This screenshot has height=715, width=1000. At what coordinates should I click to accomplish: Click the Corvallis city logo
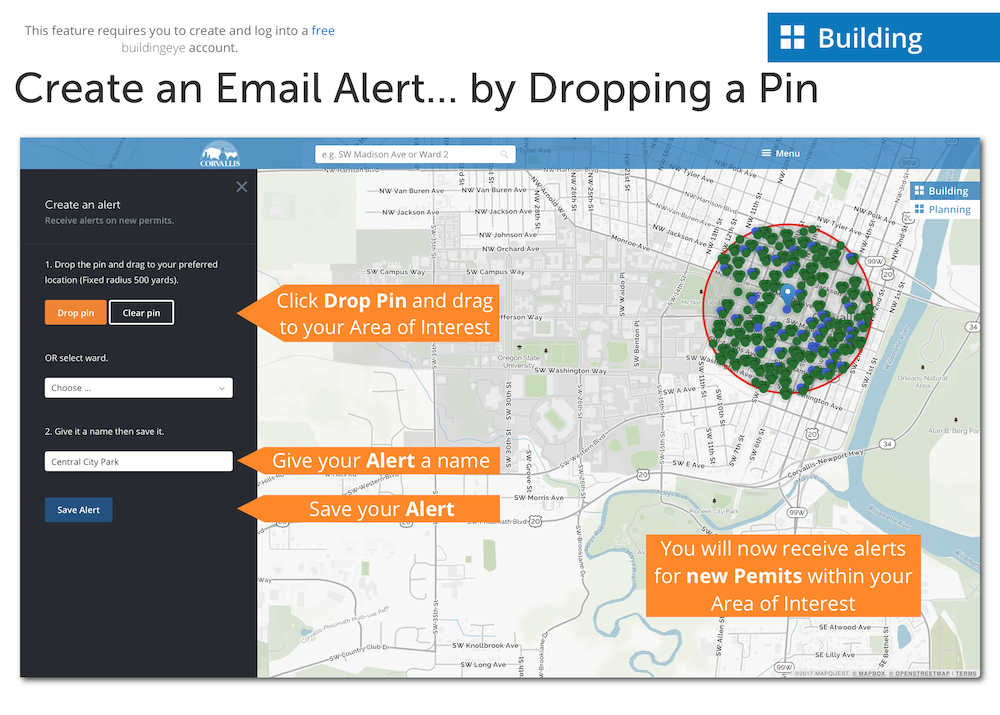click(220, 154)
